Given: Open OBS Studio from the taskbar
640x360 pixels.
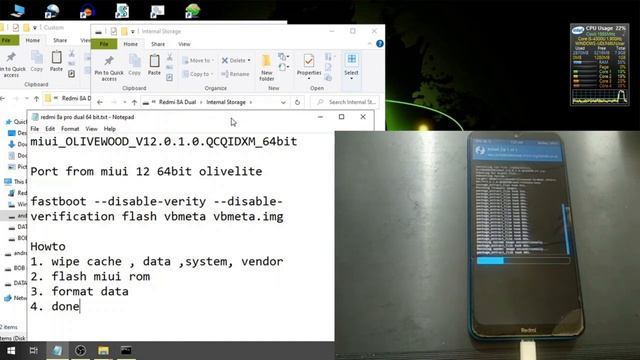Looking at the screenshot, I should (x=80, y=351).
